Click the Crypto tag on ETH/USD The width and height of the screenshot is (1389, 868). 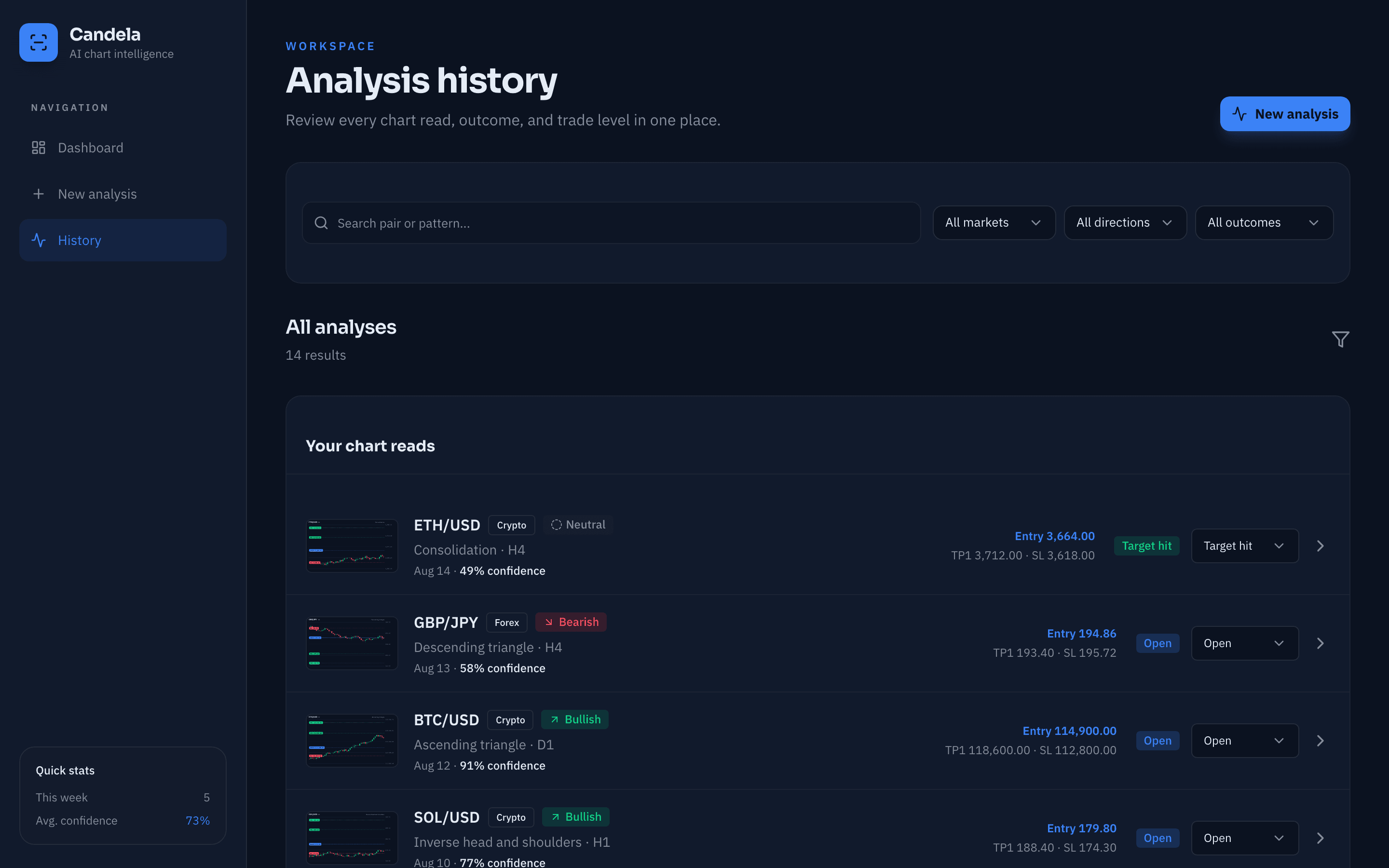[x=511, y=525]
